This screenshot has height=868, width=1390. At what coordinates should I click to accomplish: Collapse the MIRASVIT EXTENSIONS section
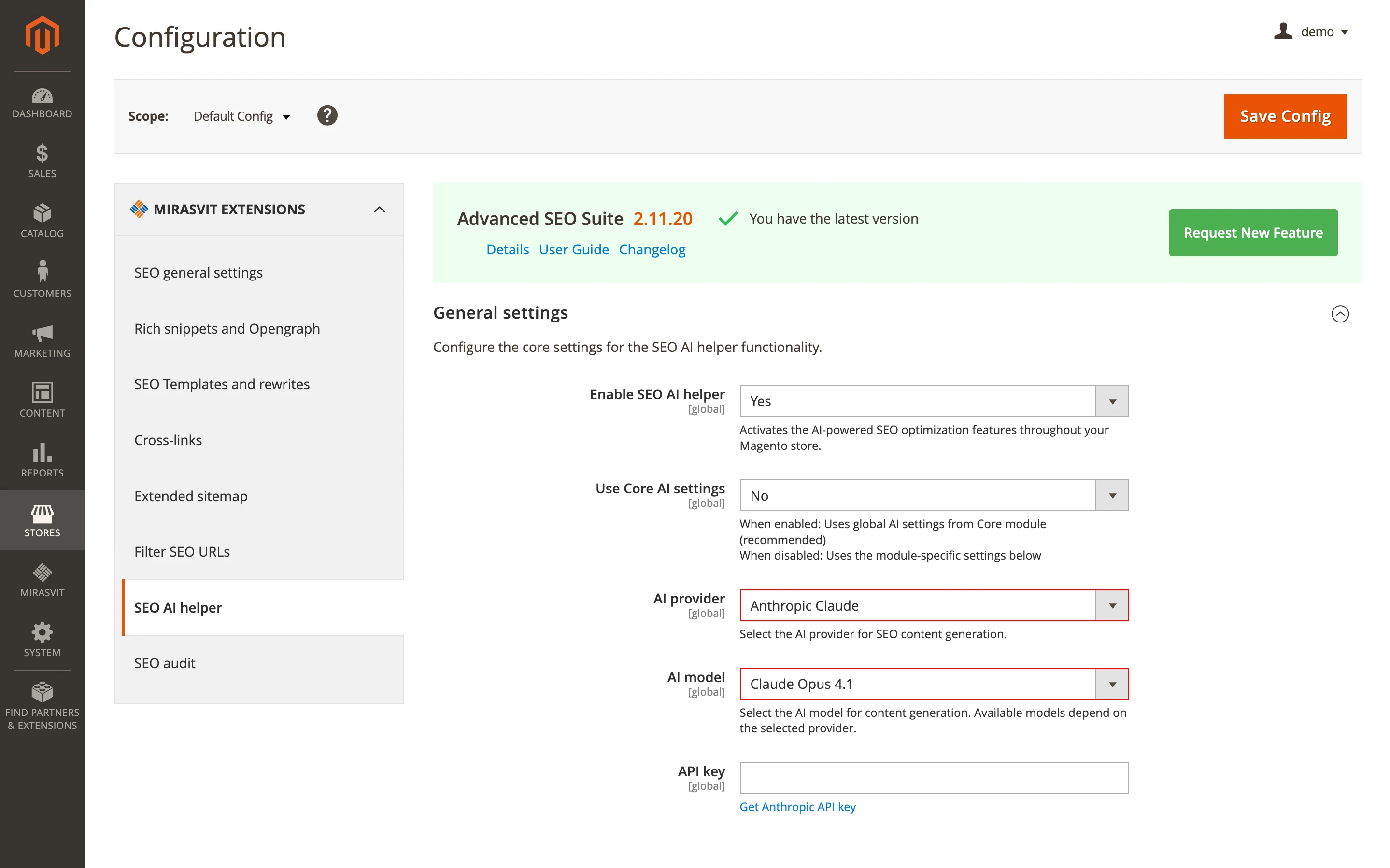point(380,209)
